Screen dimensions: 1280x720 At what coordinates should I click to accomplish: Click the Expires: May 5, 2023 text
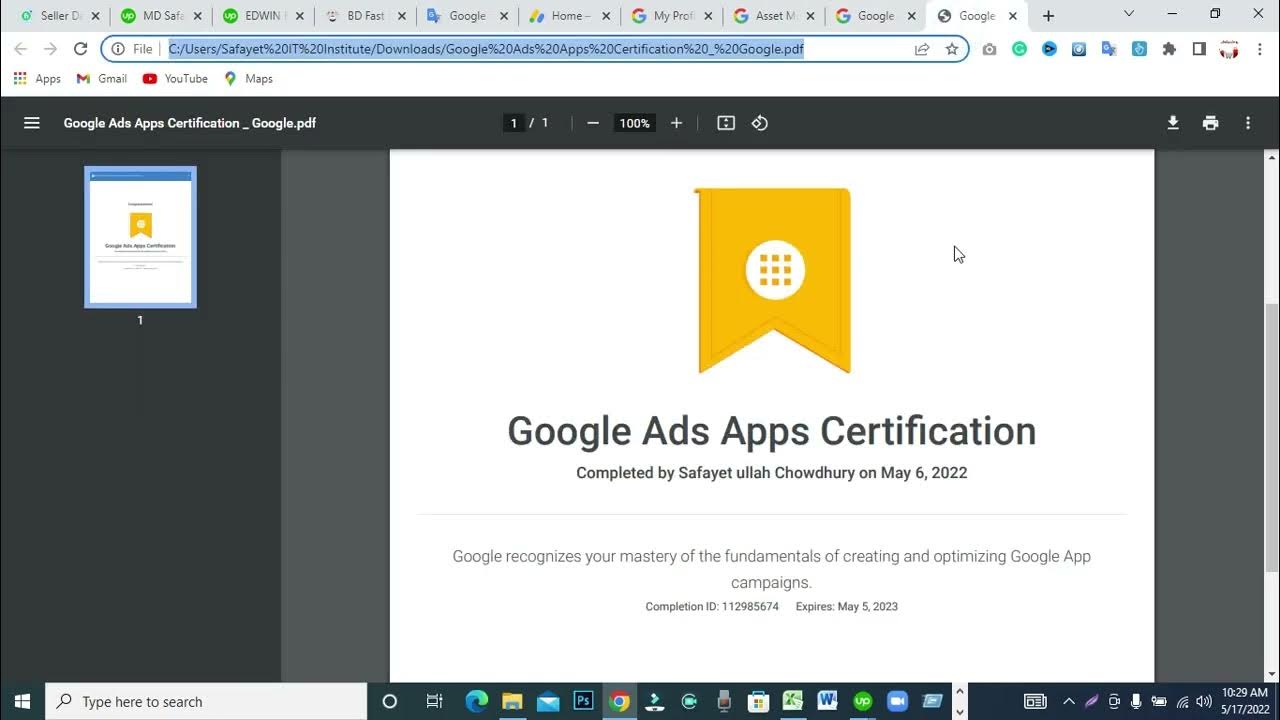click(847, 606)
